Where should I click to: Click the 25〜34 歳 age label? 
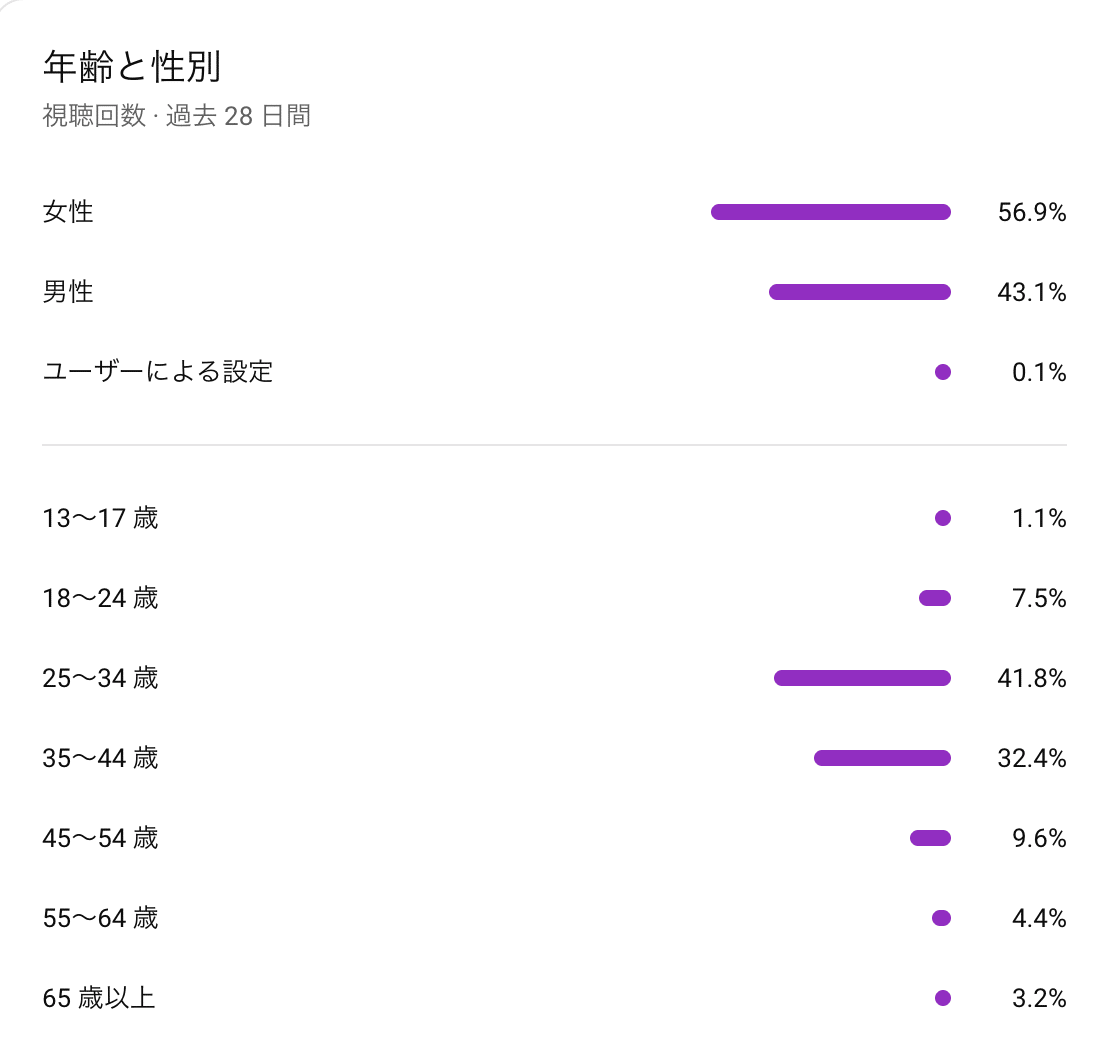tap(100, 678)
